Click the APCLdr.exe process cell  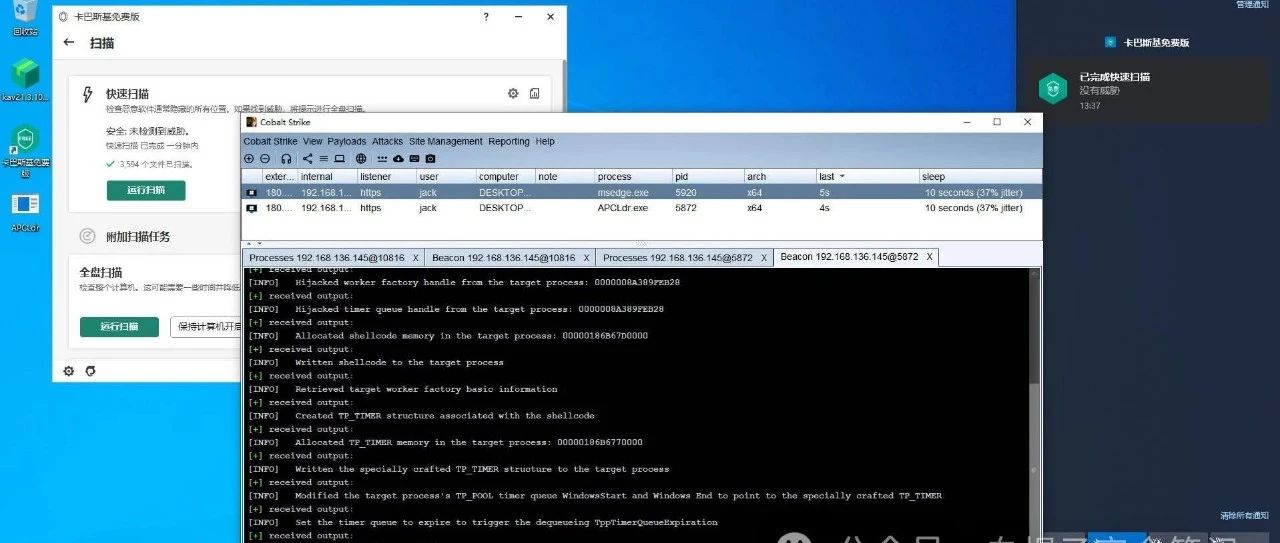pos(633,208)
